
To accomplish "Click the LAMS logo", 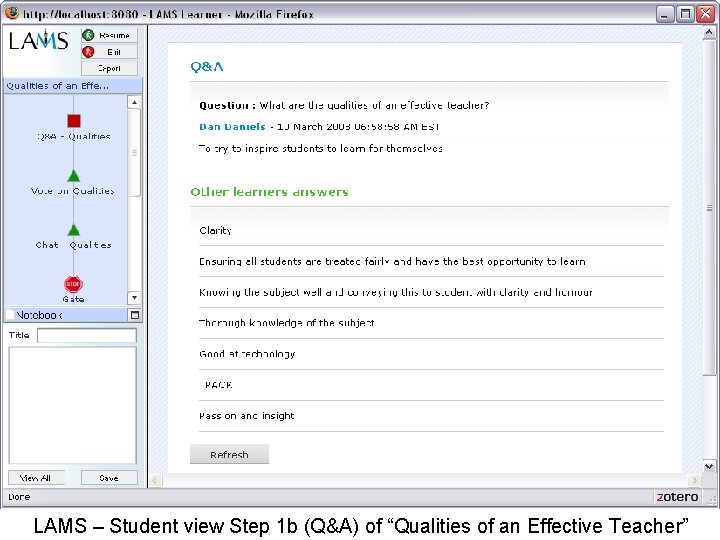I will click(39, 40).
